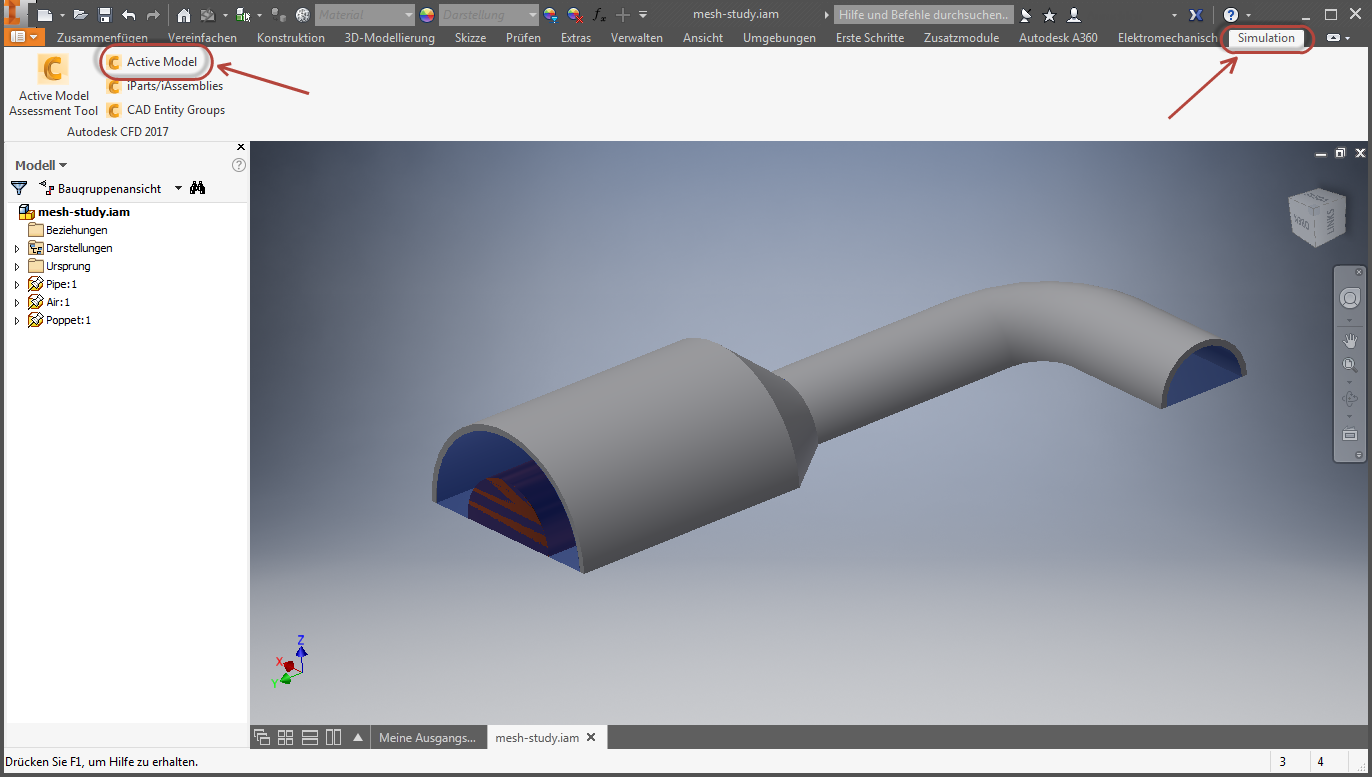Open the browser filter funnel icon
This screenshot has height=777, width=1372.
click(x=19, y=188)
